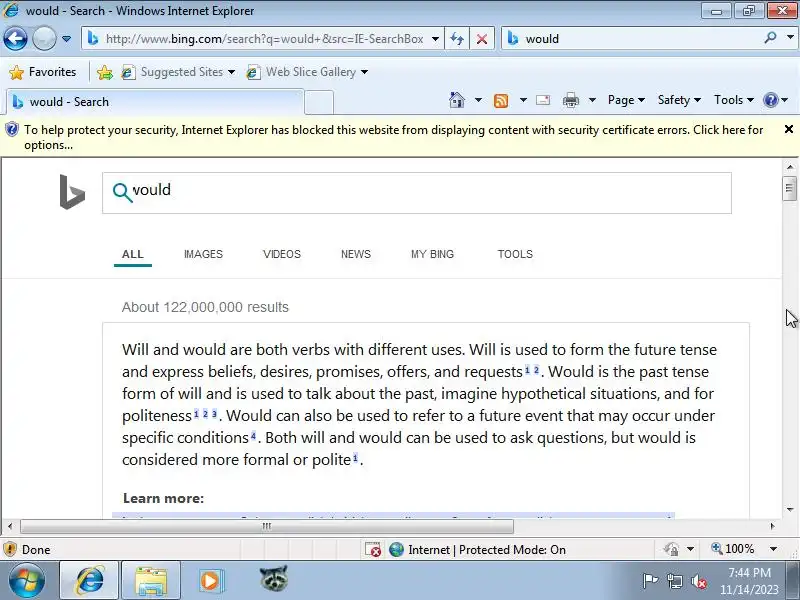Open the Safety menu

click(679, 100)
